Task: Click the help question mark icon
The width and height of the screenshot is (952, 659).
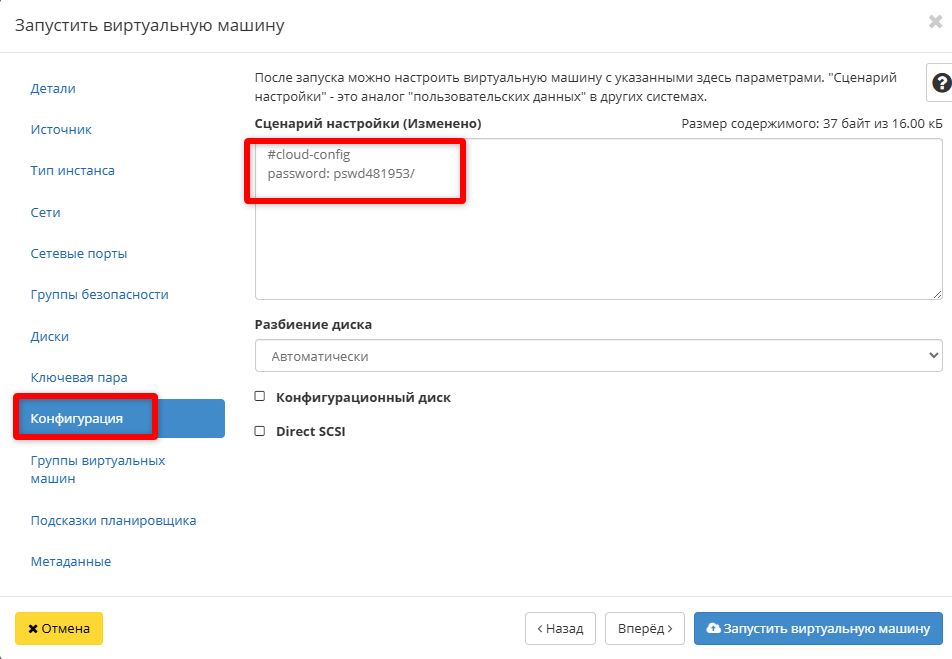Action: [940, 83]
